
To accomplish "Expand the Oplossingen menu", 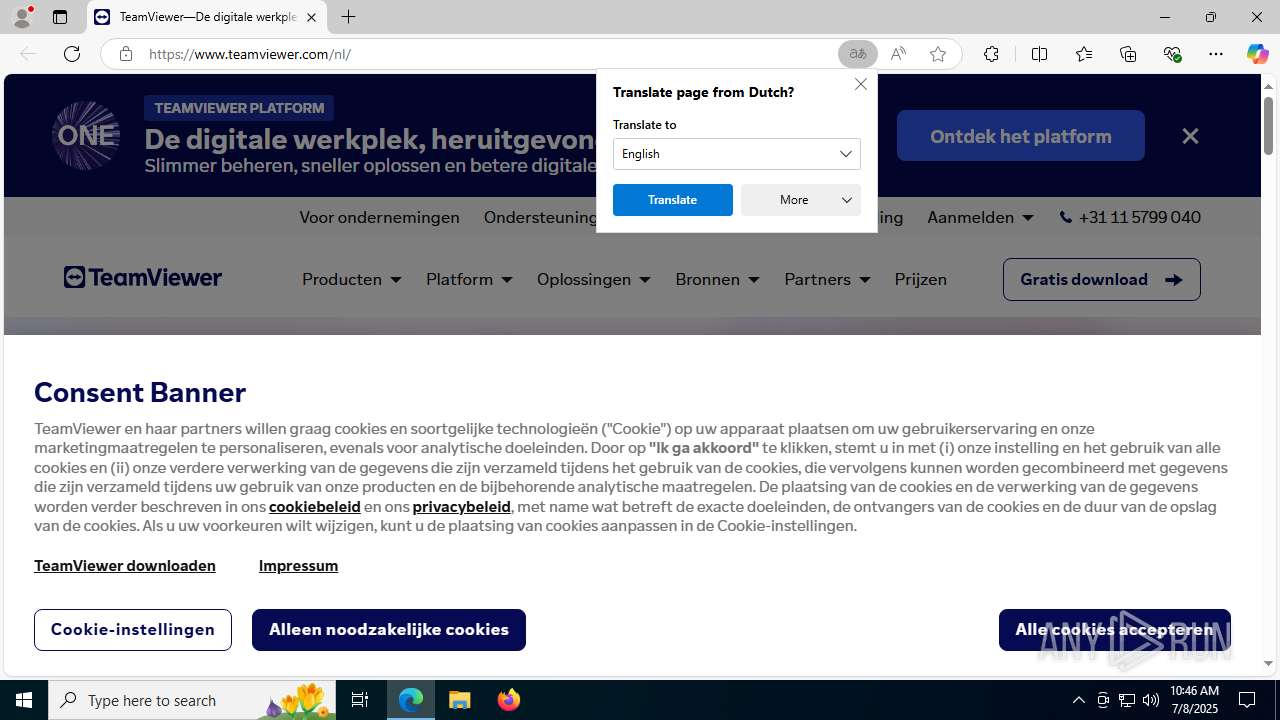I will [594, 279].
